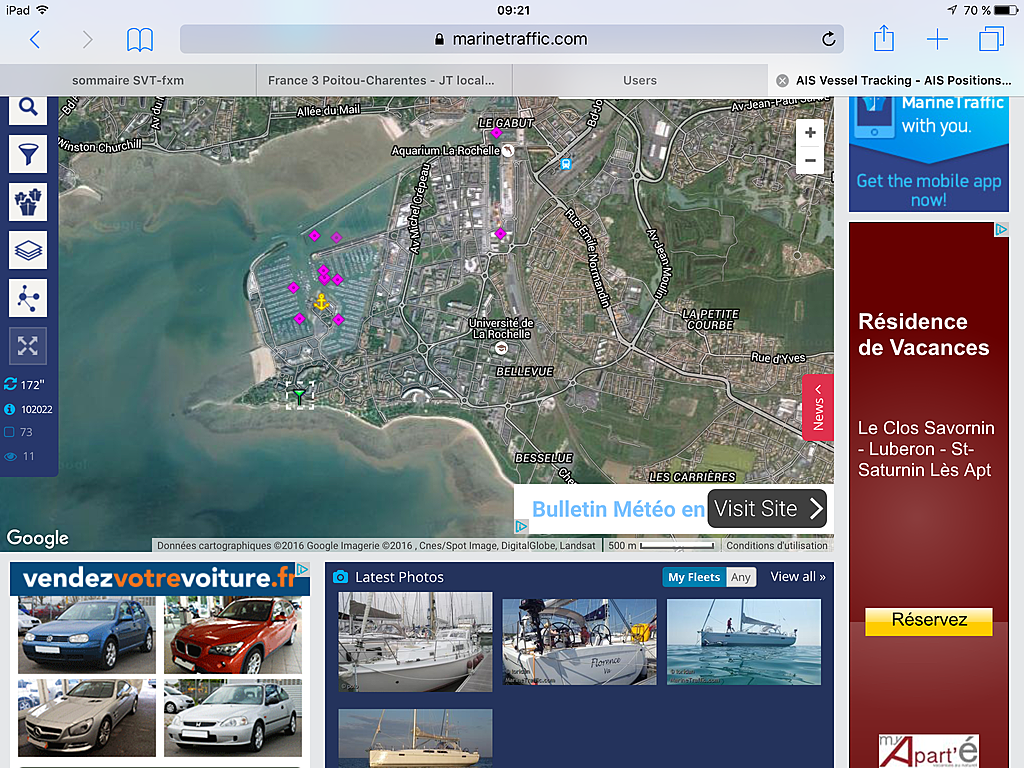Switch to sommaire SVT-fxm tab

point(128,80)
